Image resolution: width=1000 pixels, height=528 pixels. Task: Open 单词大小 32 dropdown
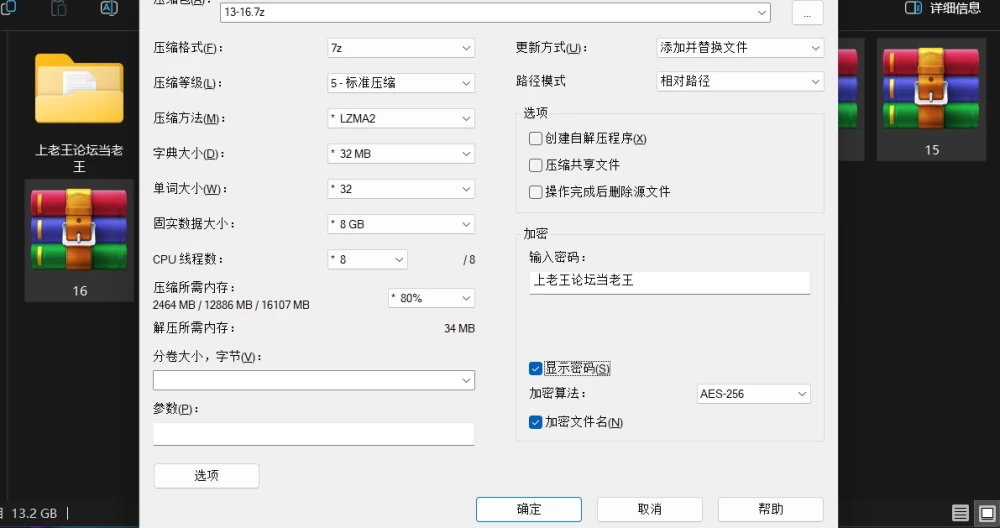click(x=401, y=189)
